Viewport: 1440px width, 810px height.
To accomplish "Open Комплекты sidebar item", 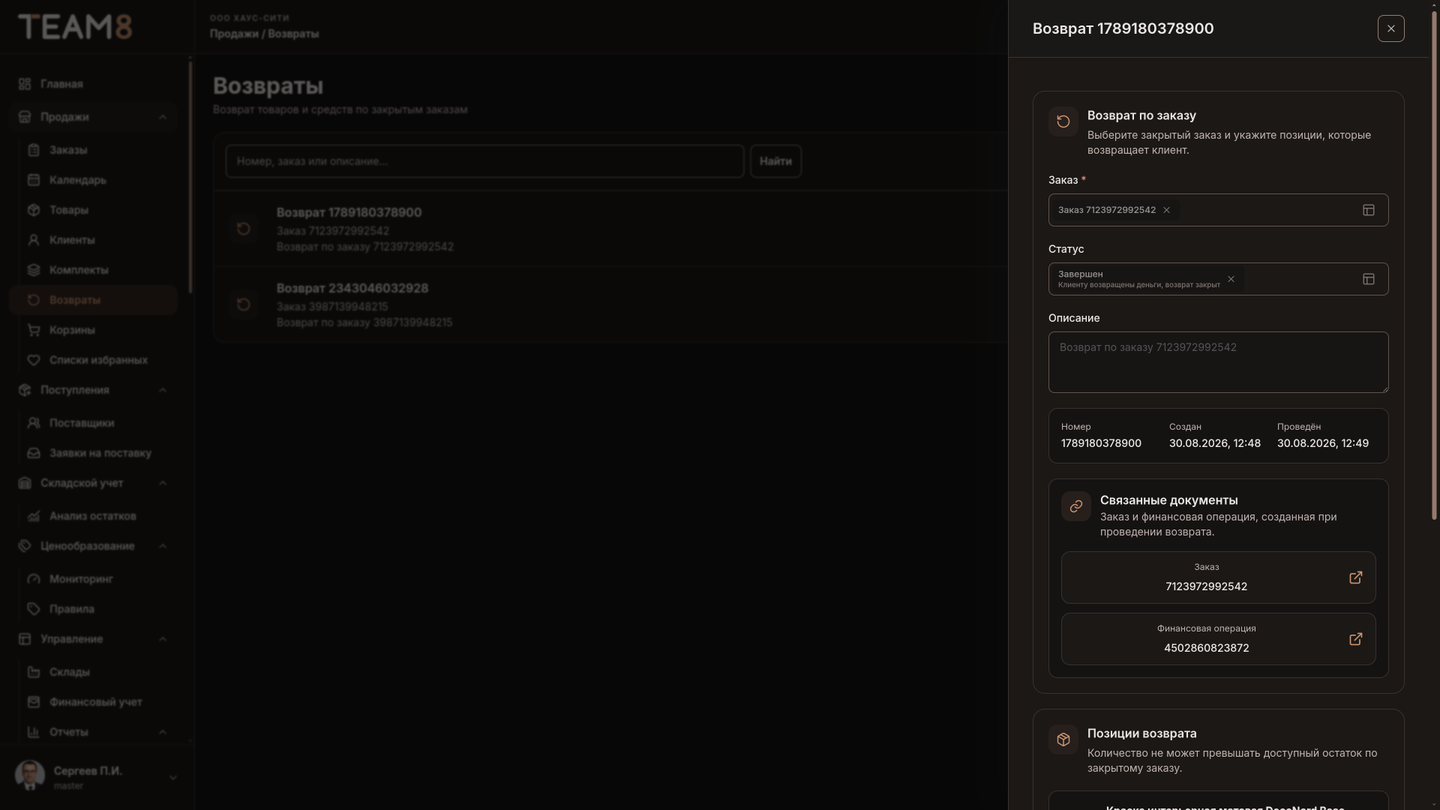I will pyautogui.click(x=93, y=270).
